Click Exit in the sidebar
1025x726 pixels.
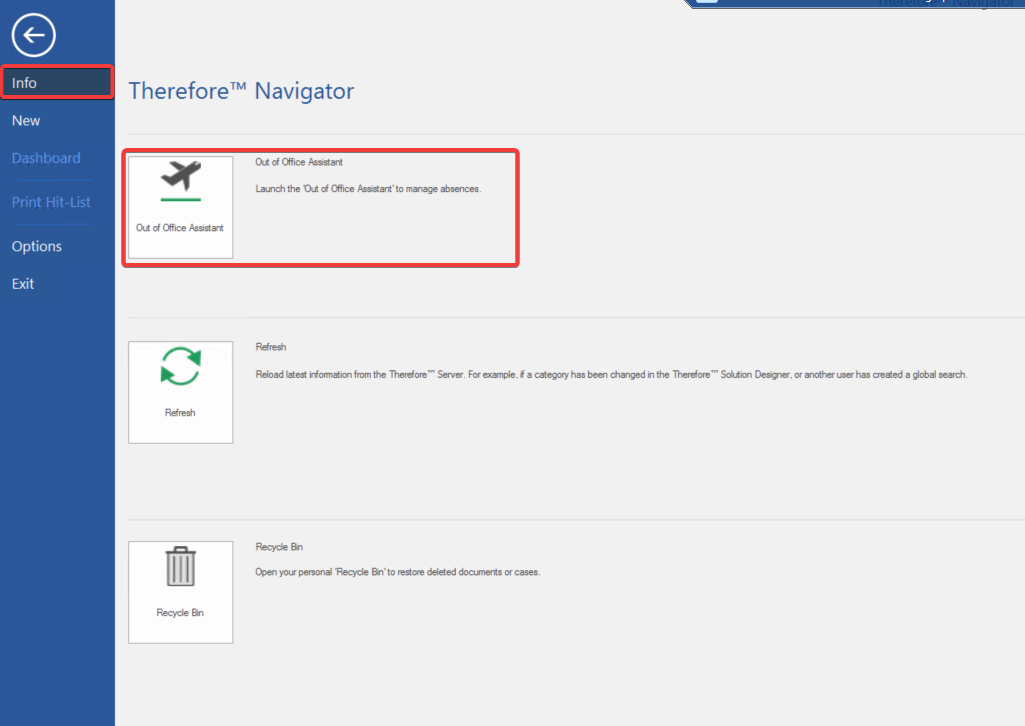pos(23,284)
